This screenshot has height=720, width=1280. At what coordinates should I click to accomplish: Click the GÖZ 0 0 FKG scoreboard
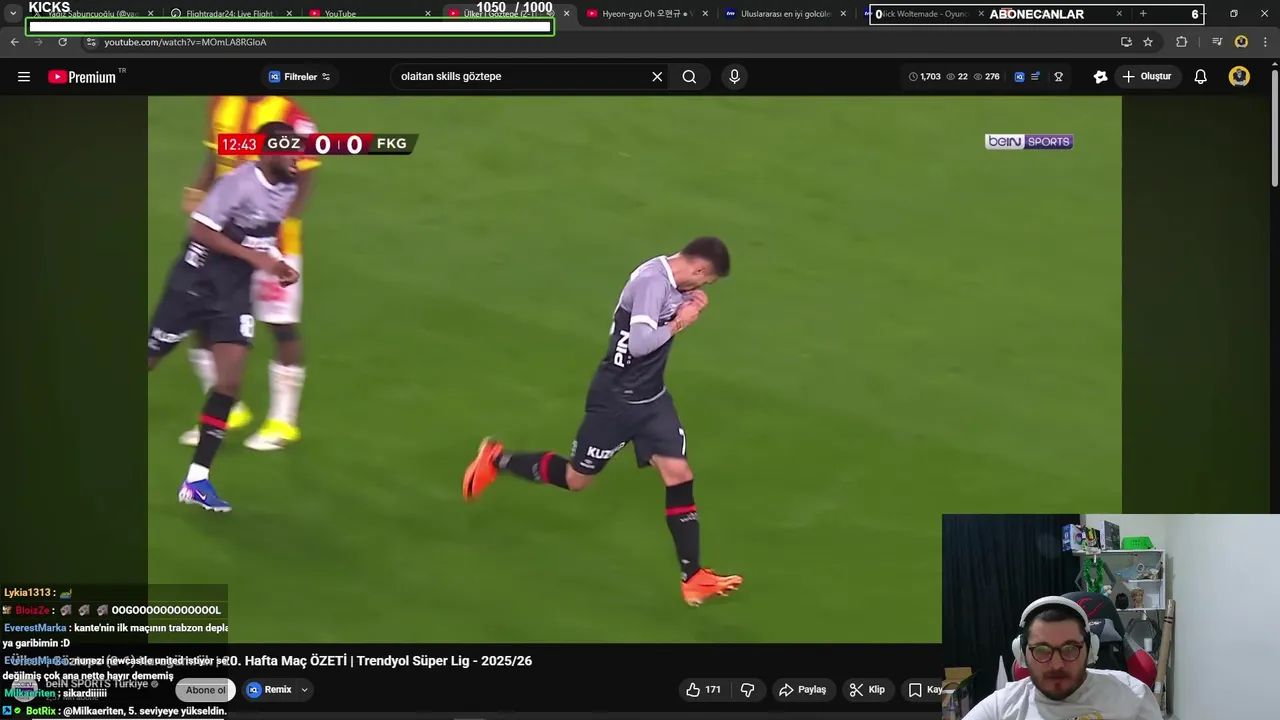318,144
